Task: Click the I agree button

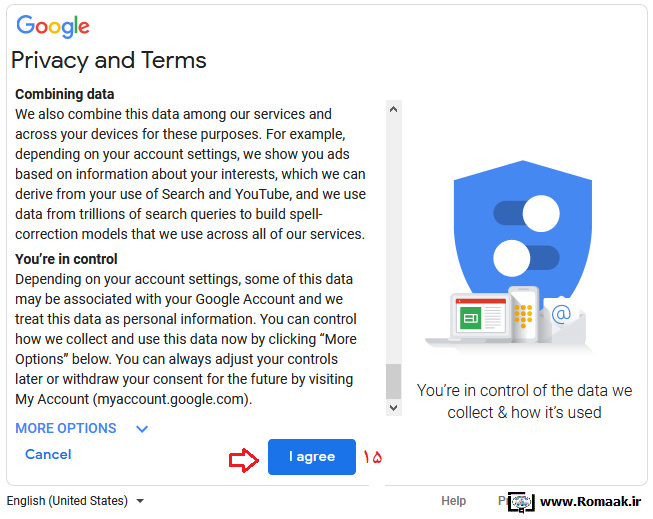Action: [312, 457]
